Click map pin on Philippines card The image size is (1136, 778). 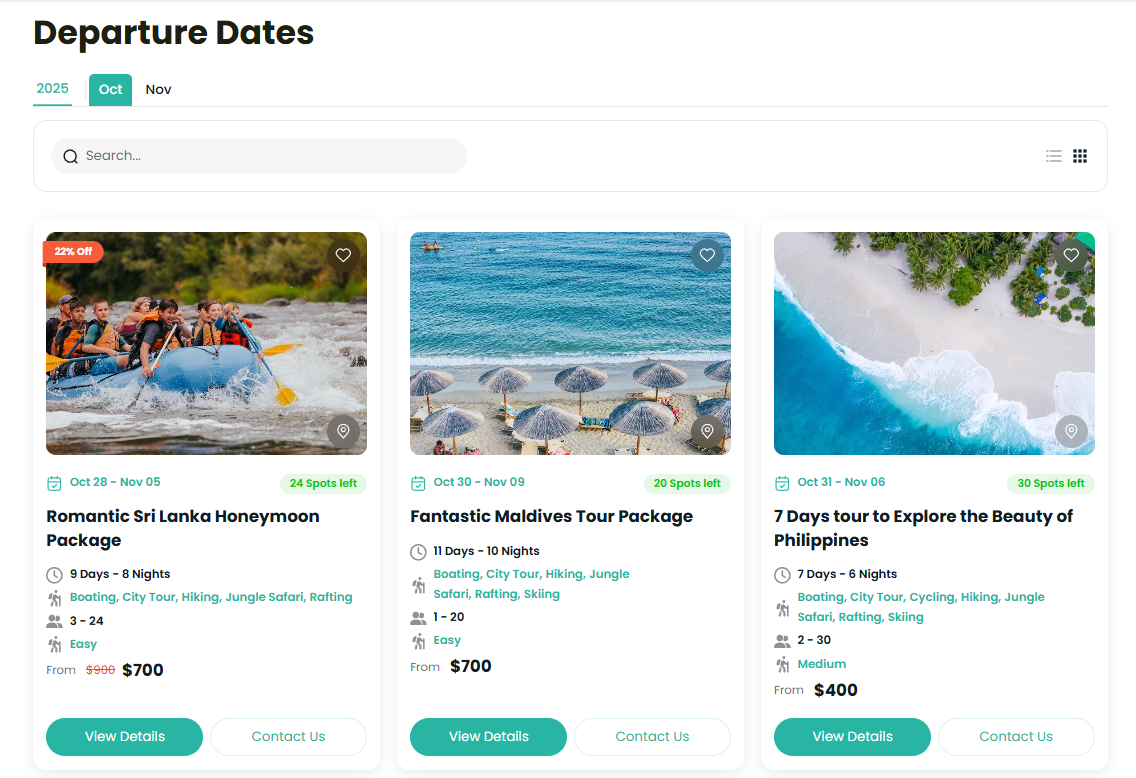click(x=1071, y=431)
